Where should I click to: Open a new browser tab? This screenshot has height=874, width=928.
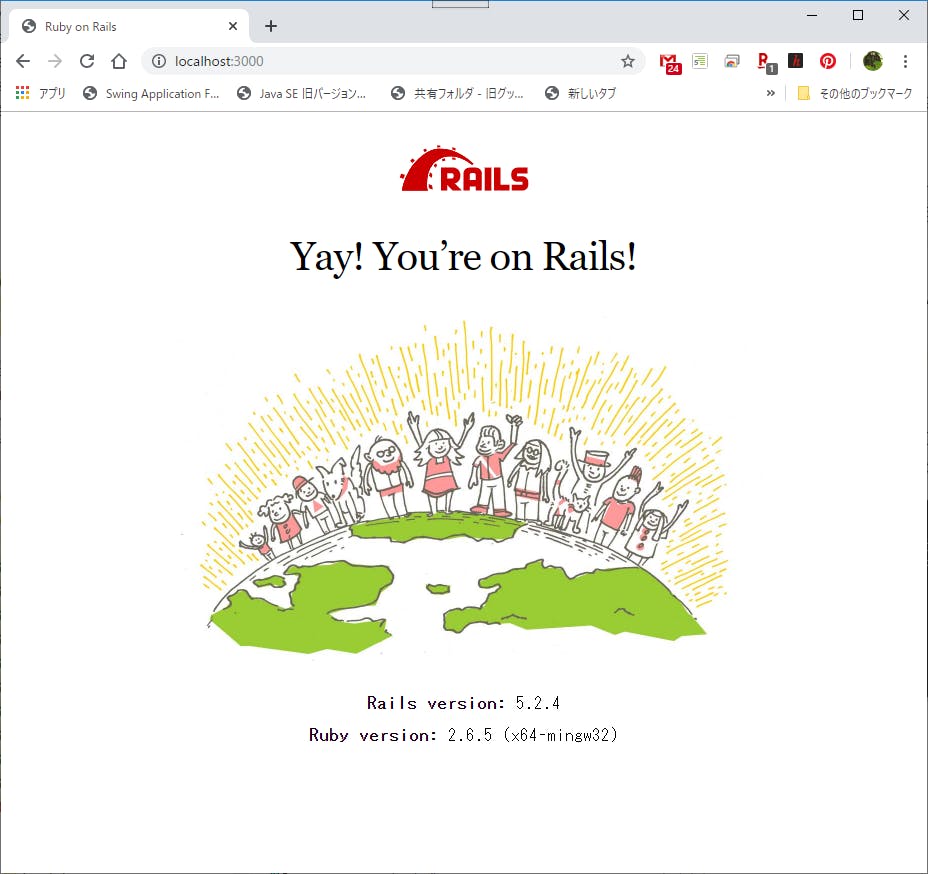click(270, 26)
